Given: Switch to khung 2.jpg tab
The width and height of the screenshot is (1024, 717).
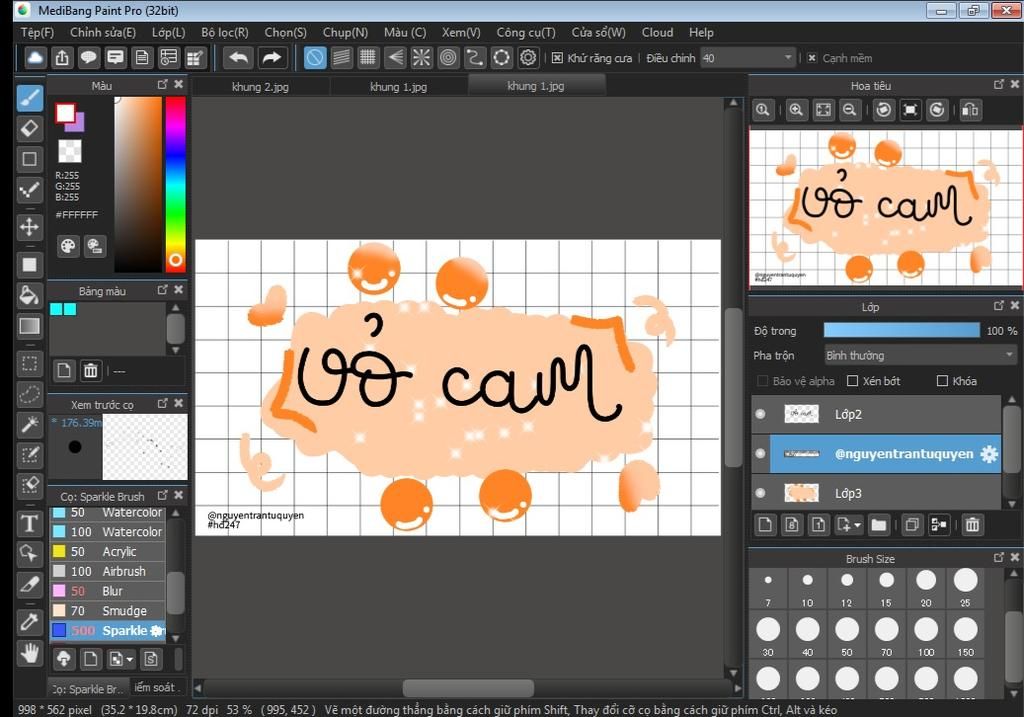Looking at the screenshot, I should click(x=260, y=87).
